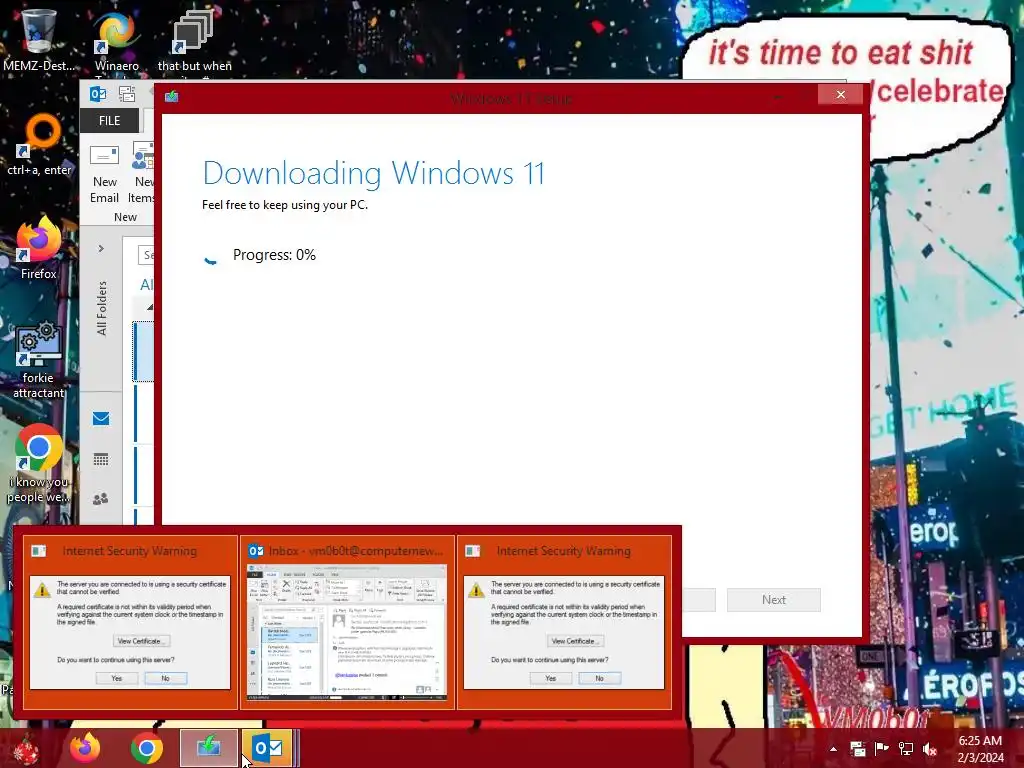Close the Windows 11 Setup window

[840, 95]
